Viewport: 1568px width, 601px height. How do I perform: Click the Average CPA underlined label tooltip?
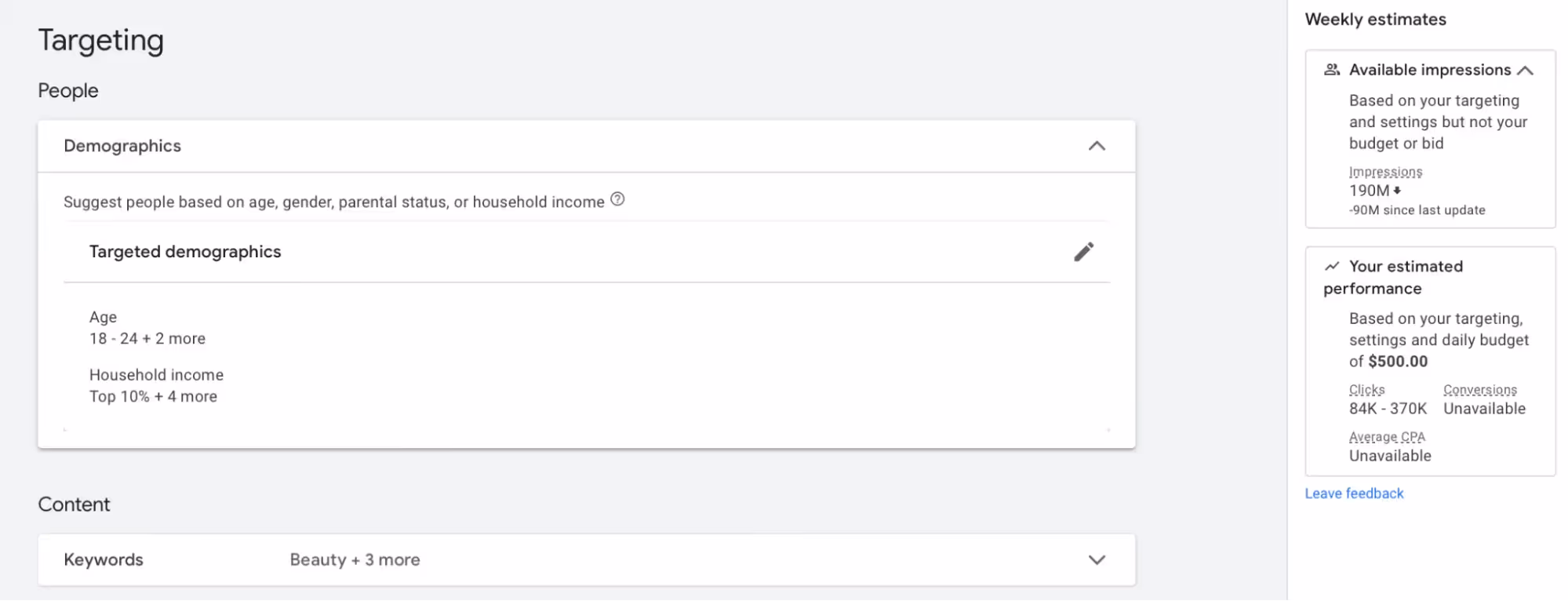coord(1387,436)
